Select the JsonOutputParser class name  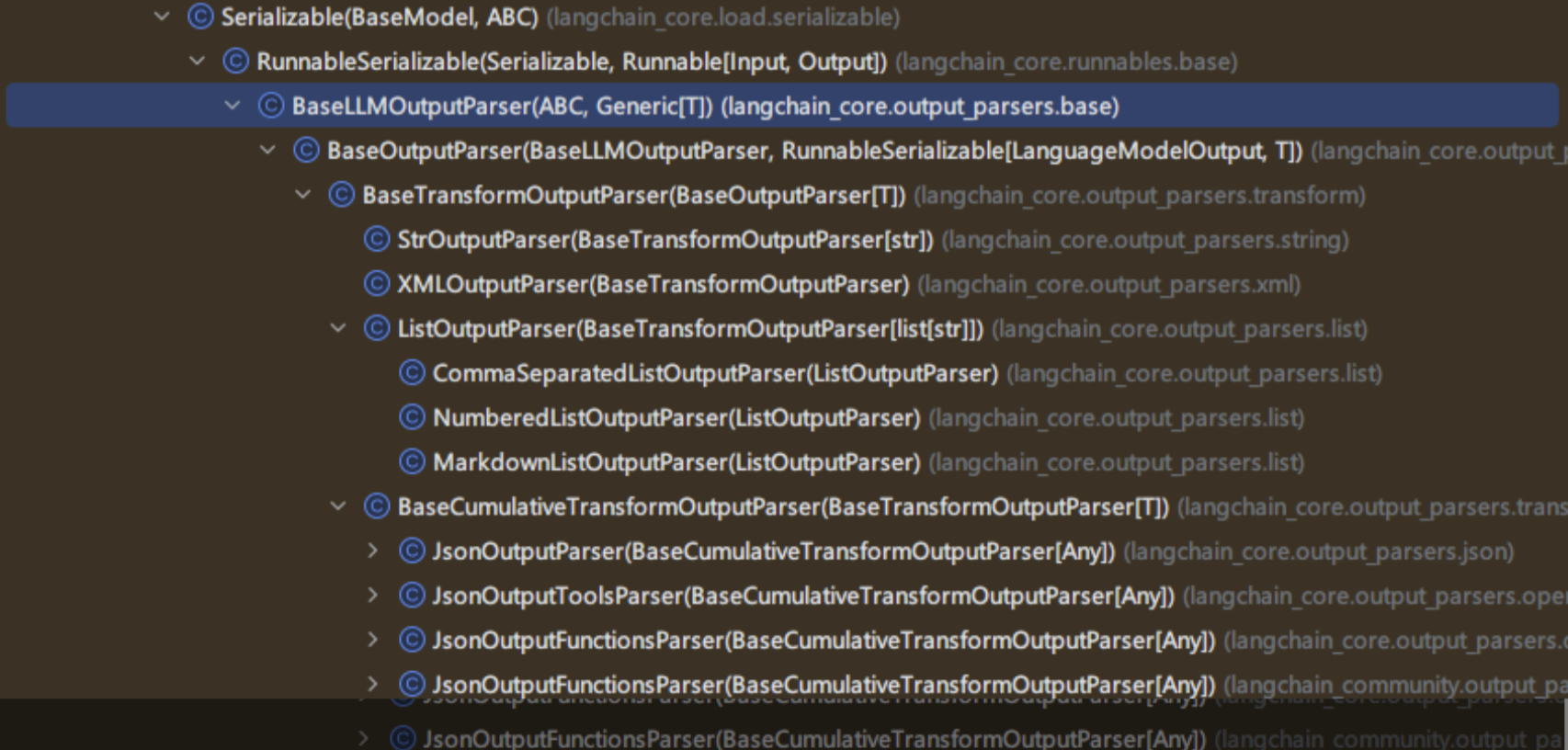pyautogui.click(x=774, y=551)
